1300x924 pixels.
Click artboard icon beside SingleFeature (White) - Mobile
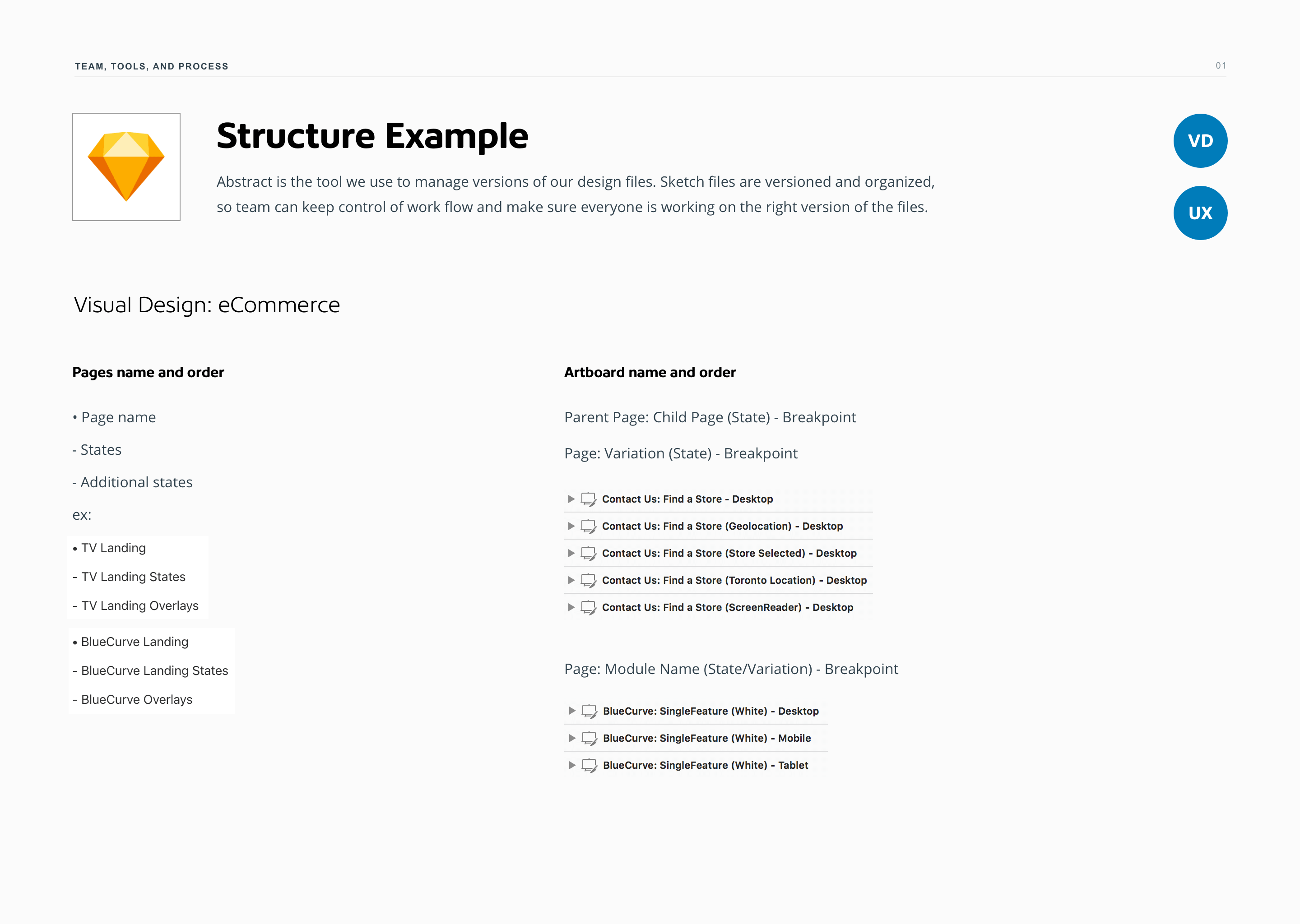click(589, 738)
